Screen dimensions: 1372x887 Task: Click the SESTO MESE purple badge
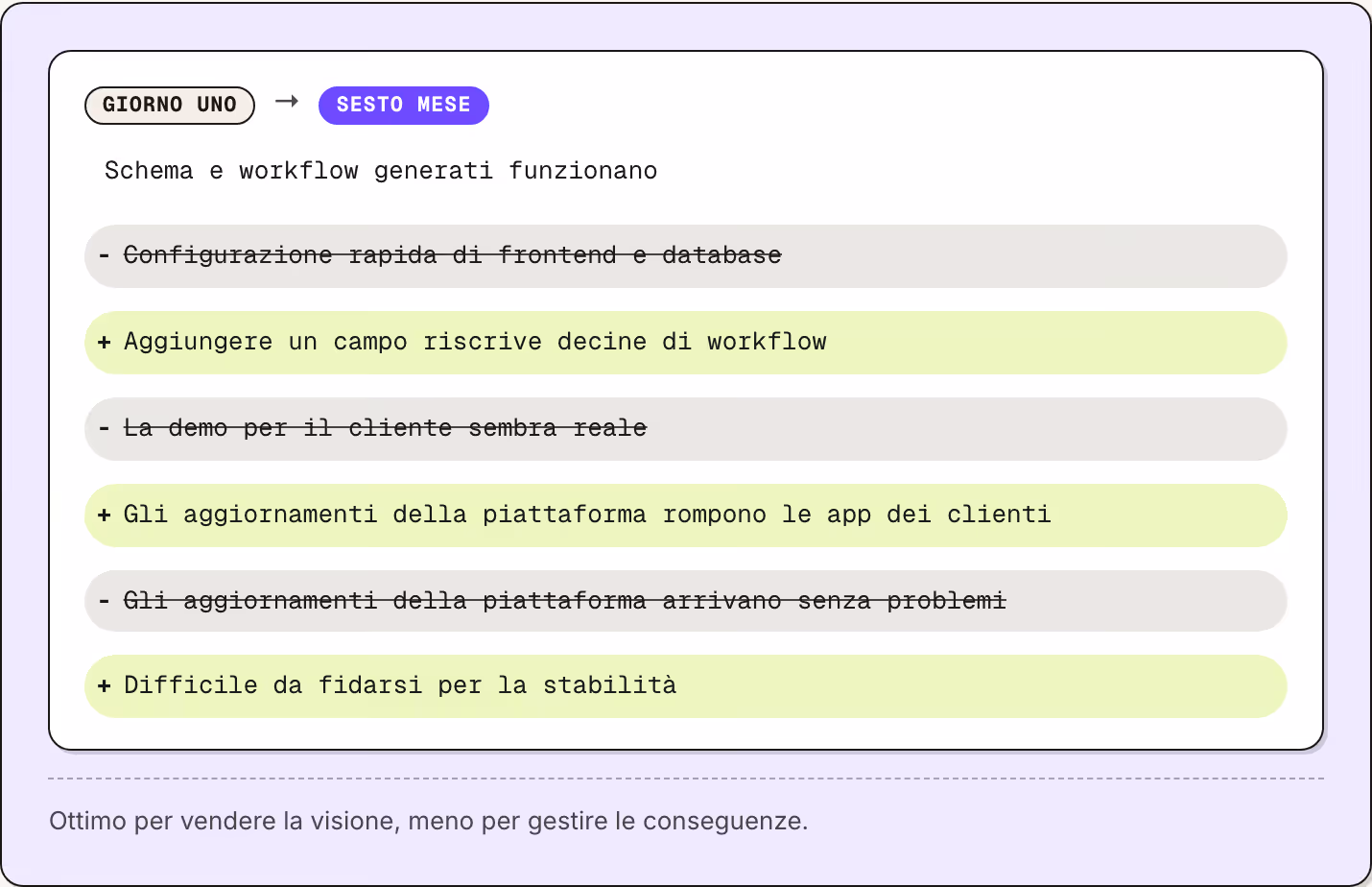coord(404,106)
